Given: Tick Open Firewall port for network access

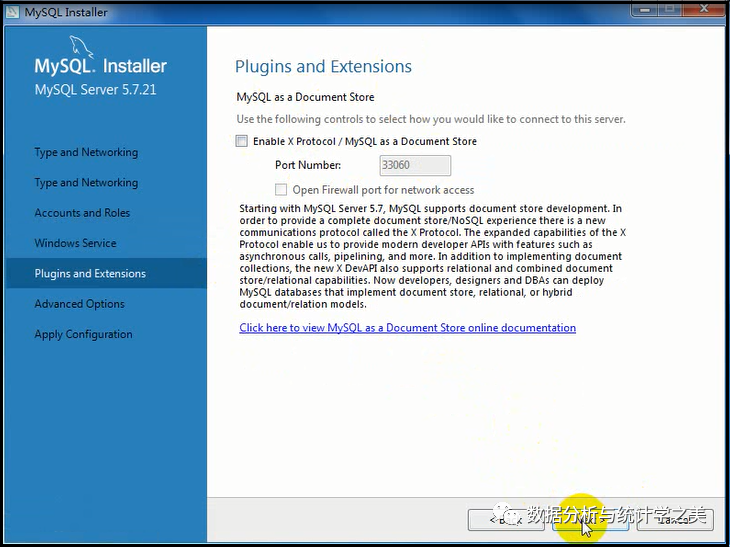Looking at the screenshot, I should [281, 189].
